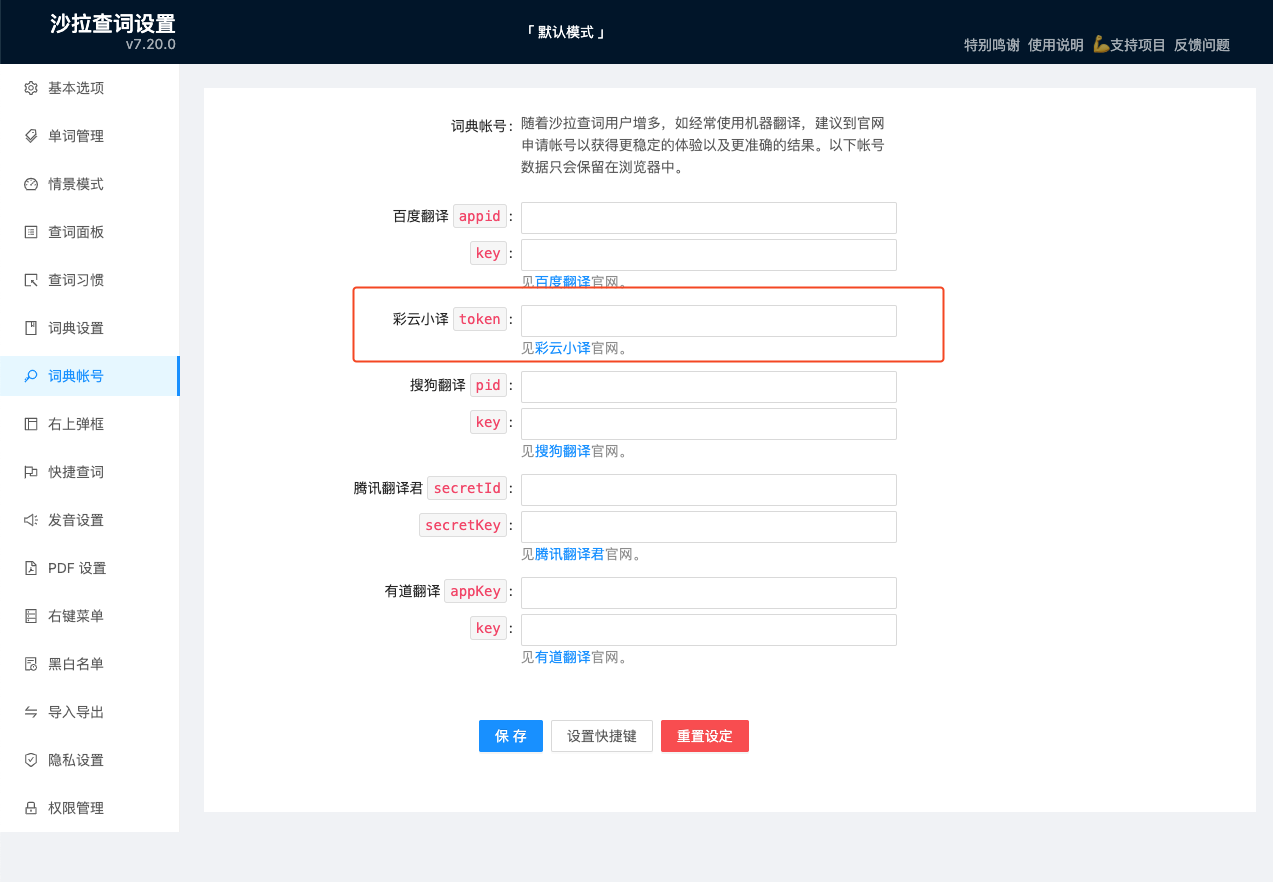Screen dimensions: 1273x882
Task: Click the layout icon beside 右上弹框
Action: 31,424
